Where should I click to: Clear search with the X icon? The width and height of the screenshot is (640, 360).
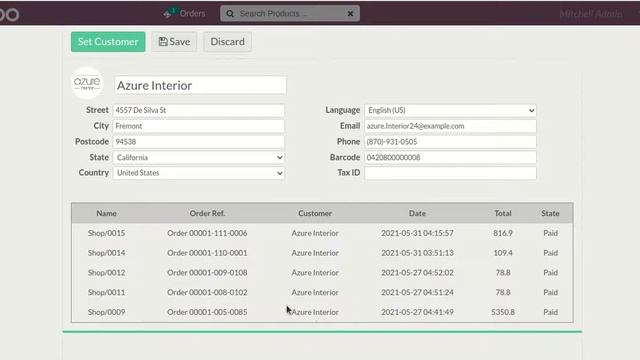tap(350, 13)
